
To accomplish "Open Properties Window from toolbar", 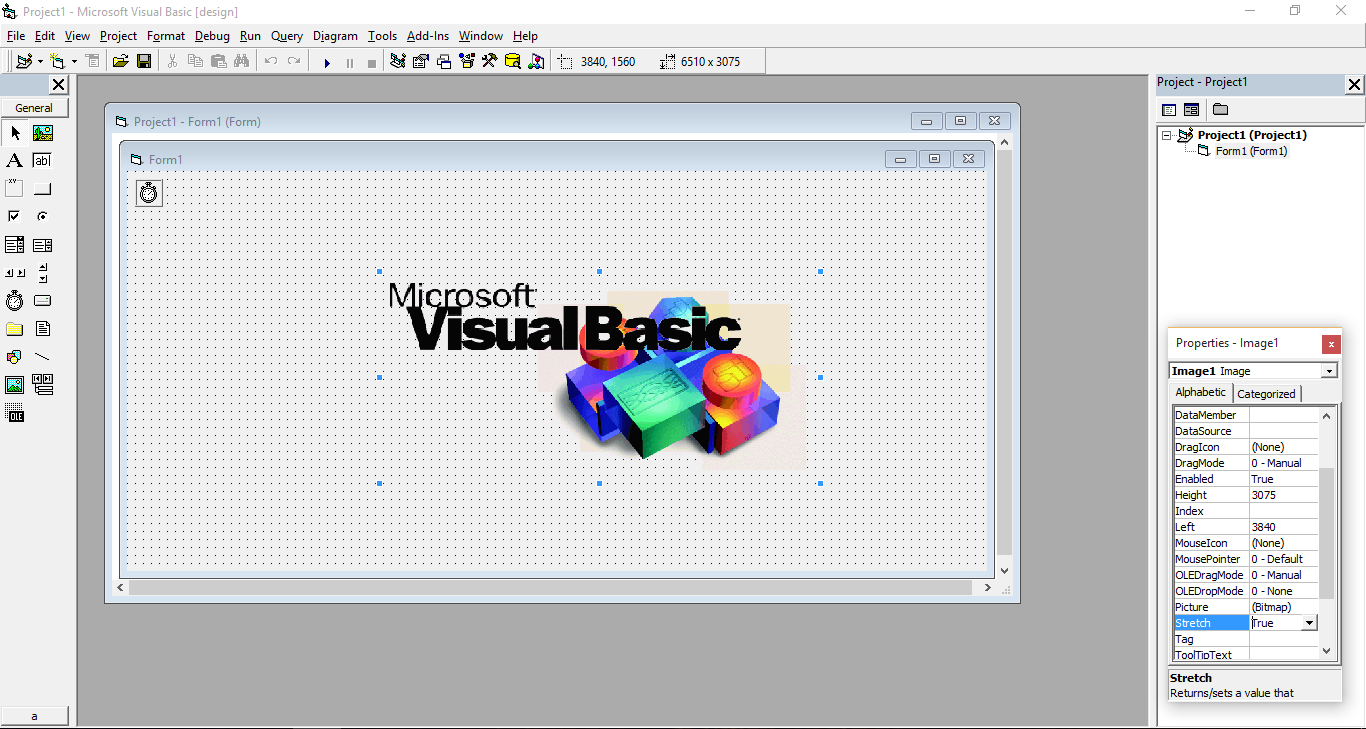I will pos(421,62).
